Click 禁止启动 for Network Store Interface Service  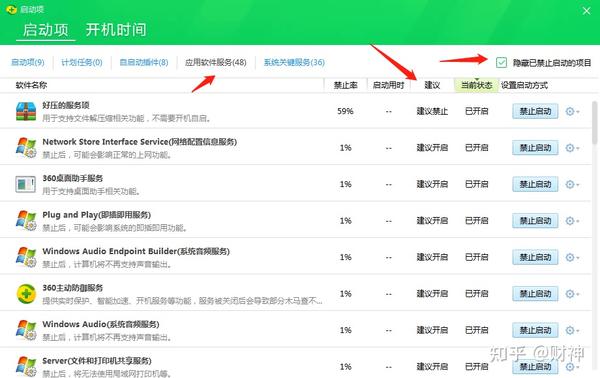[x=535, y=148]
